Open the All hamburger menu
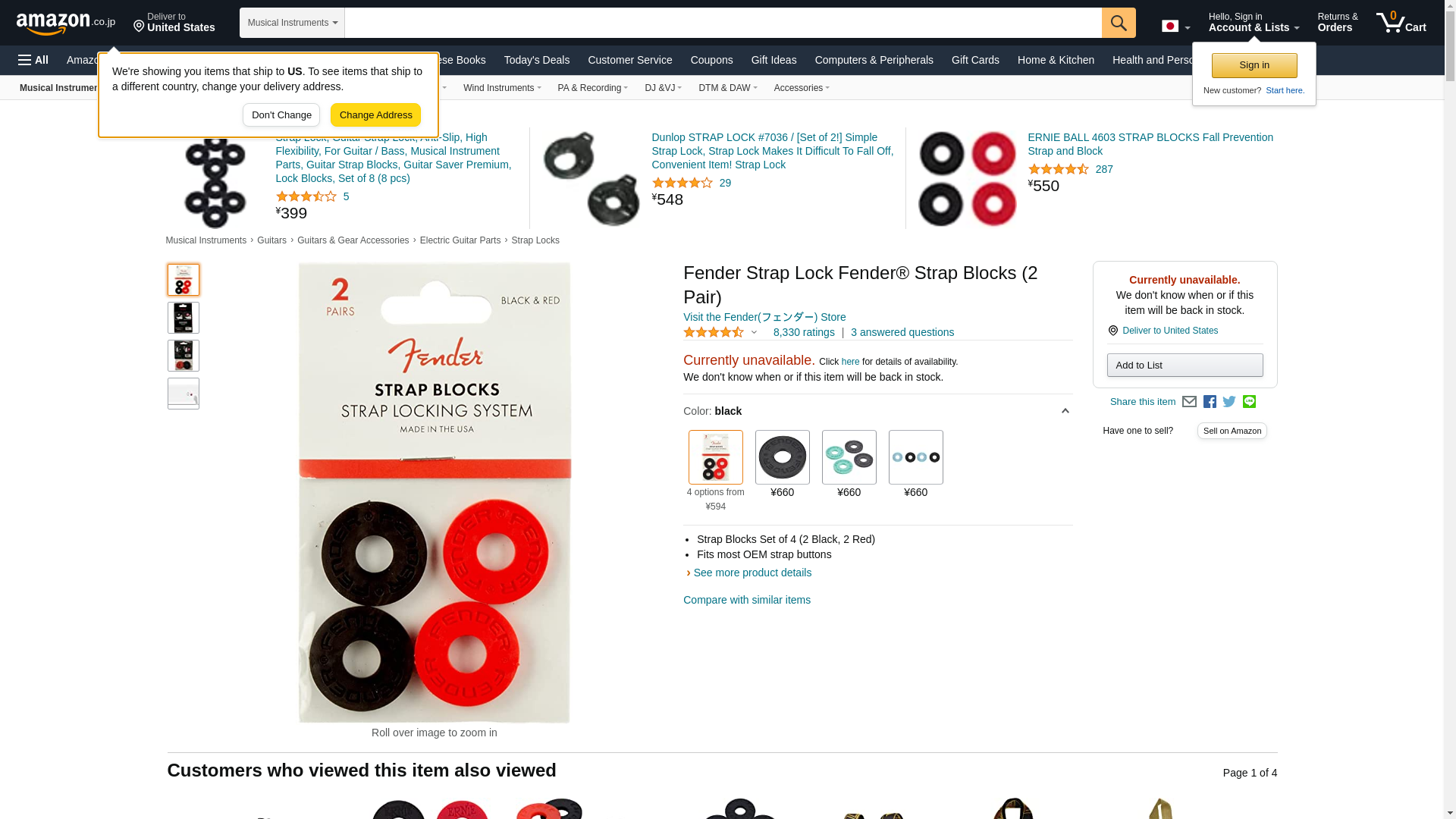 33,60
